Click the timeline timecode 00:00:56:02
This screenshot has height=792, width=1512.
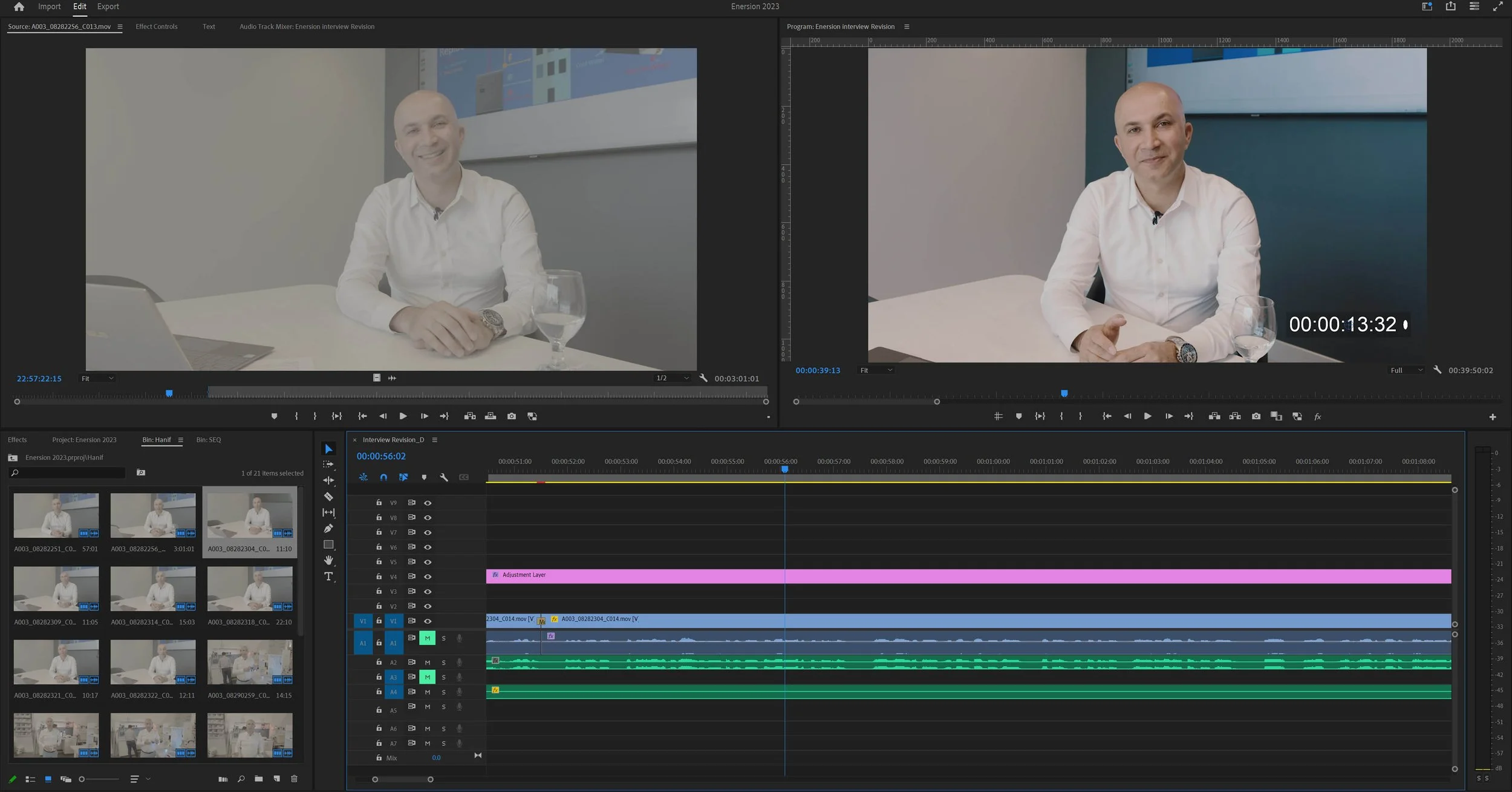(x=381, y=456)
